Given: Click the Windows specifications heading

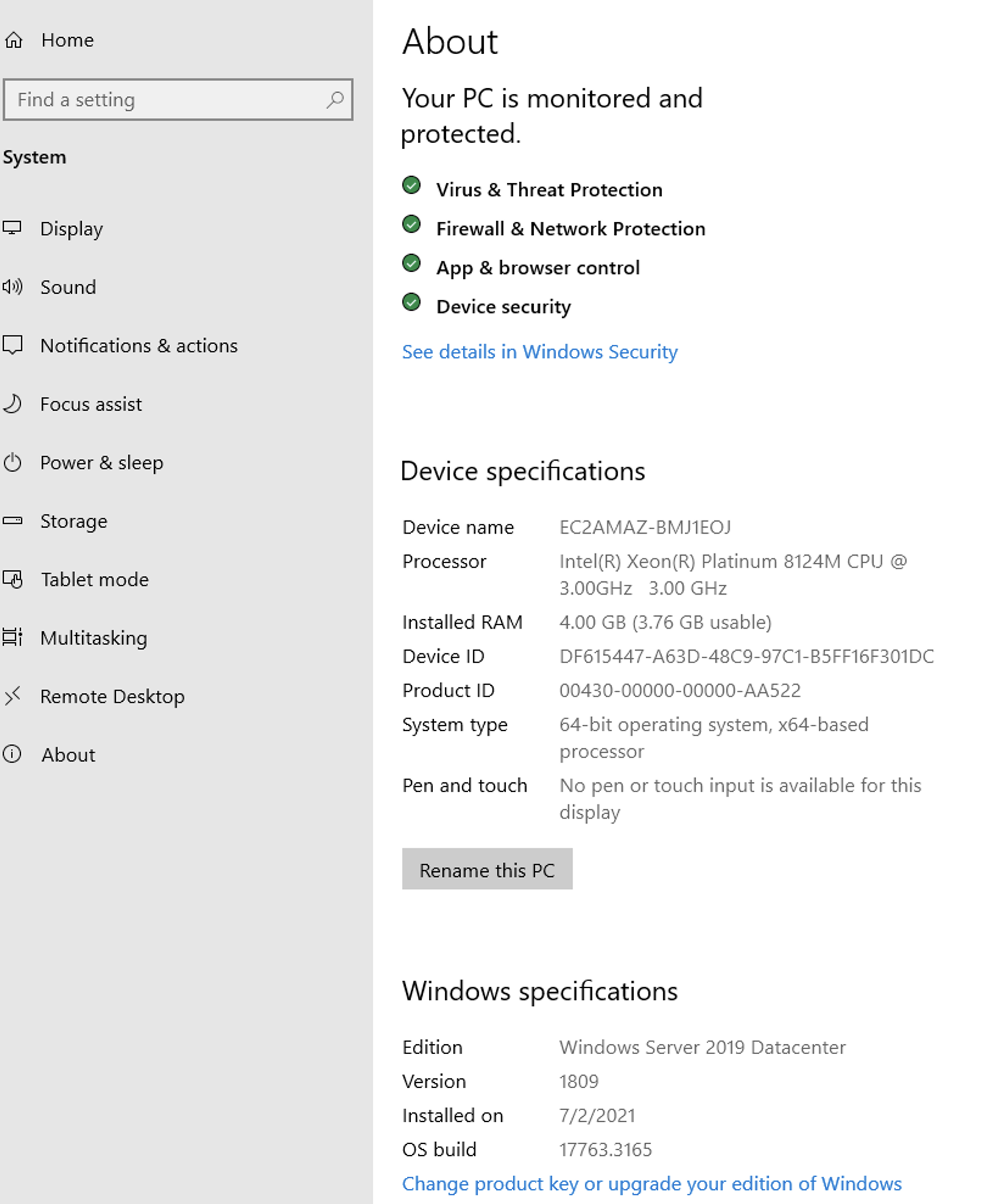Looking at the screenshot, I should pyautogui.click(x=540, y=991).
